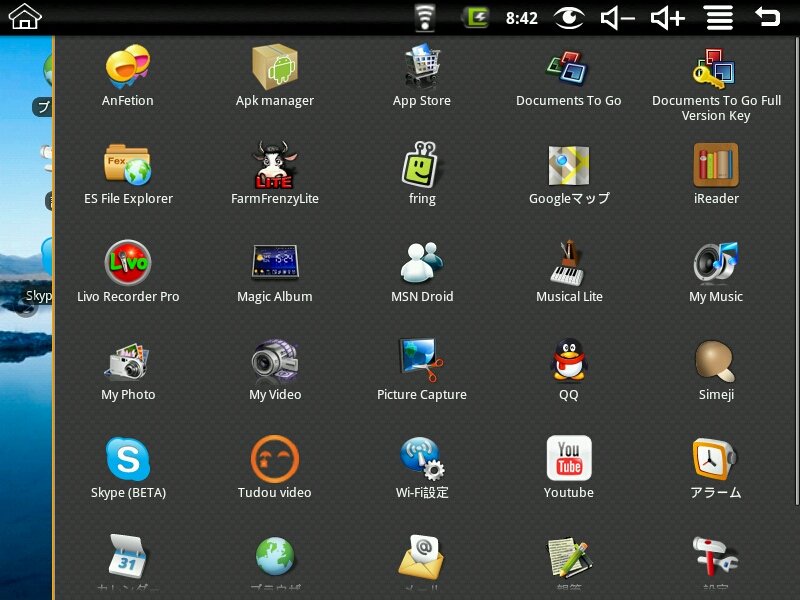Increase the volume
800x600 pixels.
click(668, 18)
